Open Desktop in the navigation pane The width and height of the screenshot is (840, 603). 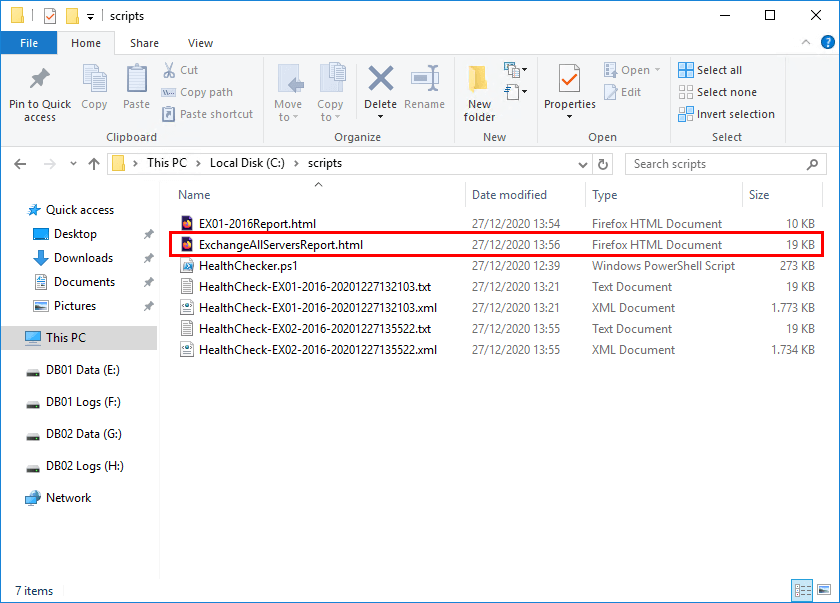pyautogui.click(x=75, y=234)
